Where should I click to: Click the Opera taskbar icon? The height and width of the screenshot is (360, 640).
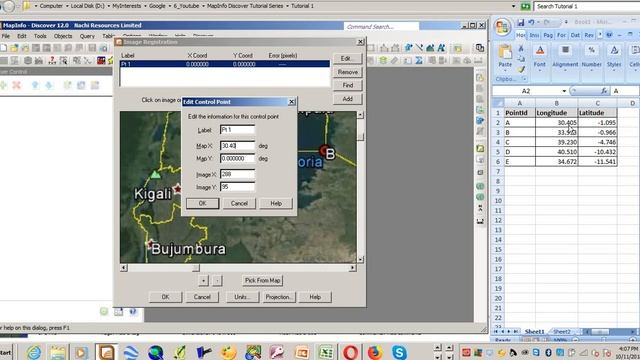click(350, 352)
